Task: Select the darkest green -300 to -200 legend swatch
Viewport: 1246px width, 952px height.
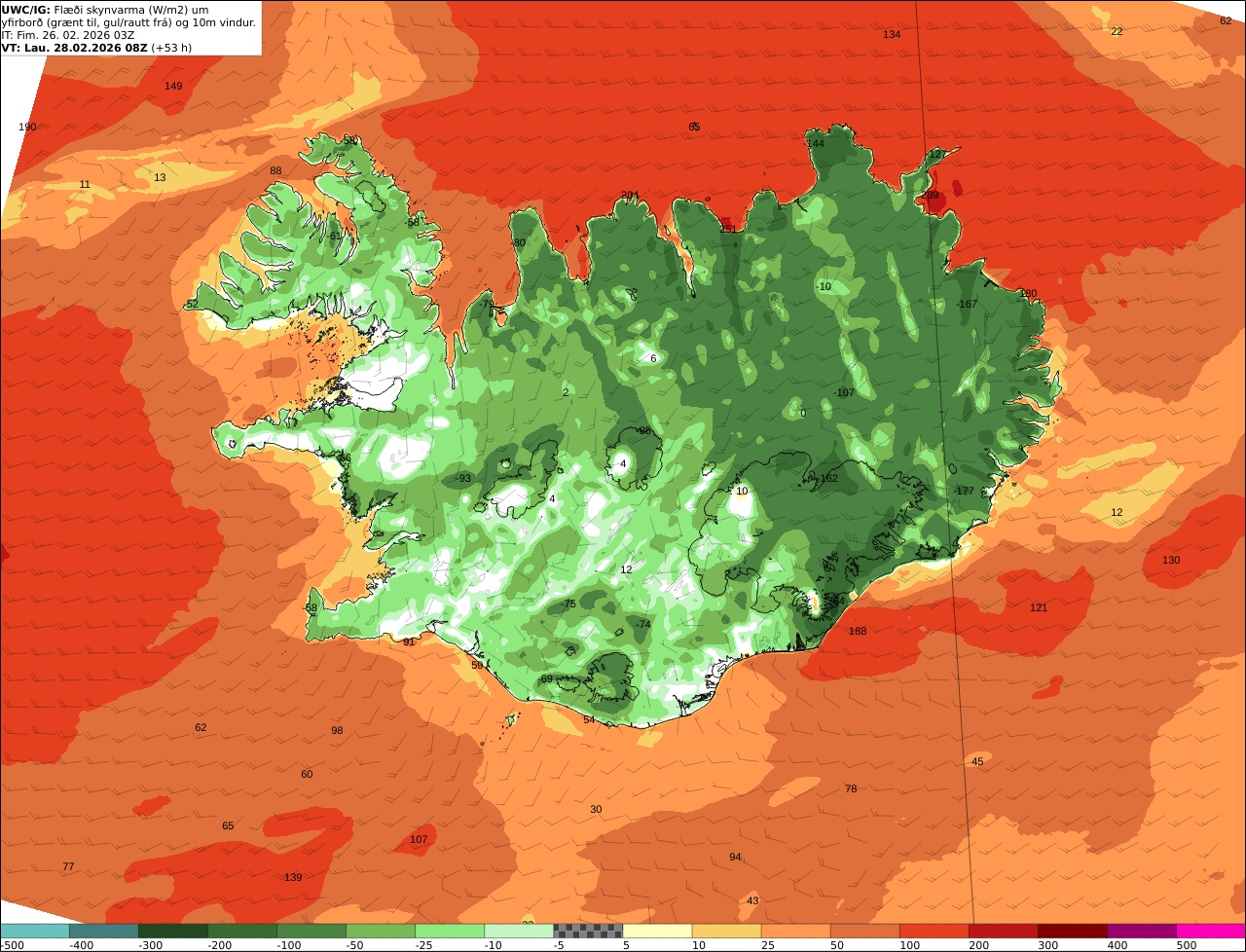Action: pyautogui.click(x=173, y=931)
